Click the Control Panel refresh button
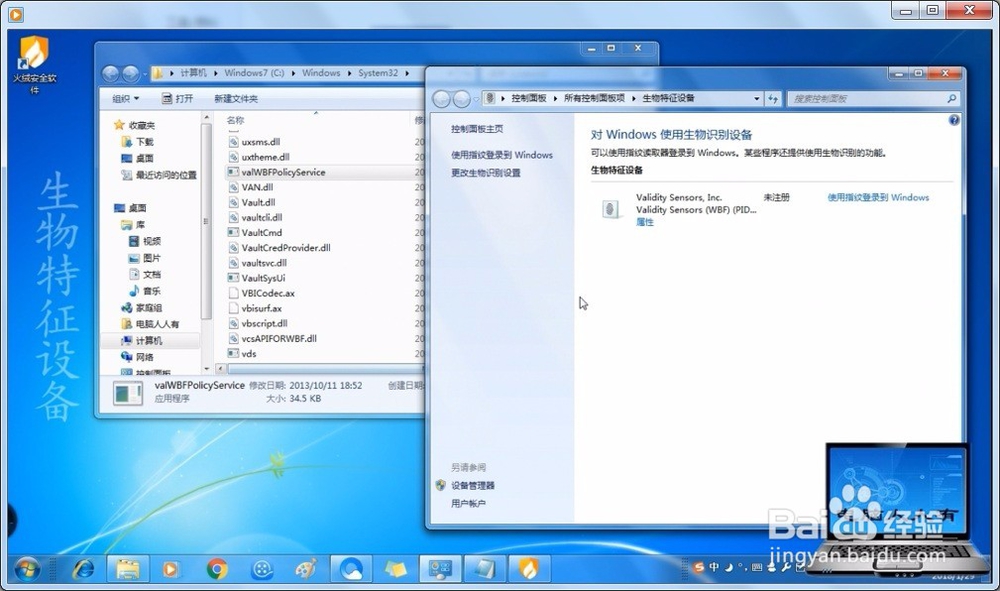This screenshot has height=591, width=1000. pos(773,99)
